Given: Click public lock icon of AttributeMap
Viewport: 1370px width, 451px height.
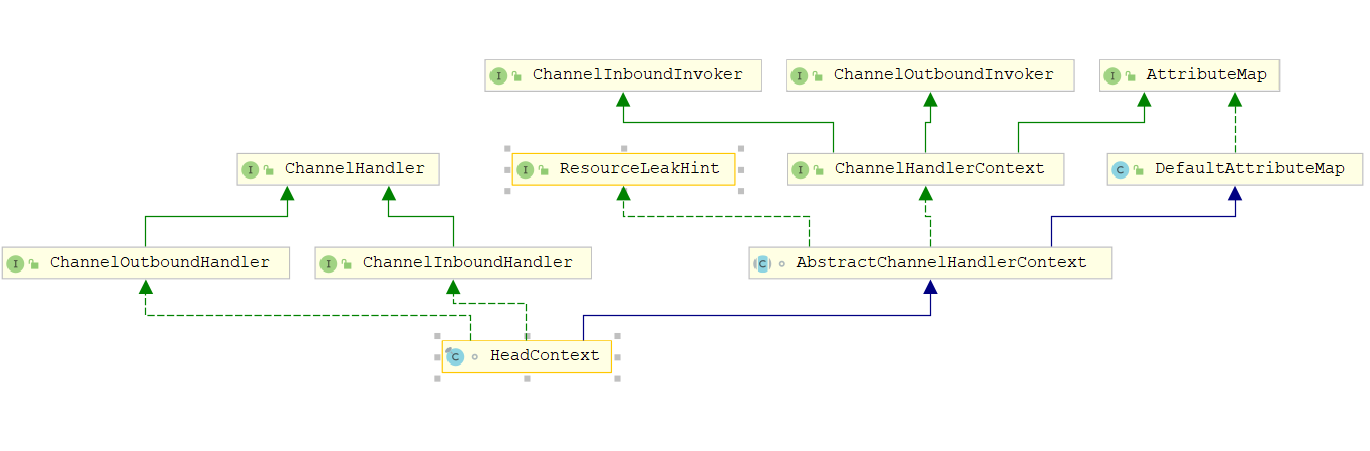Looking at the screenshot, I should click(1131, 76).
